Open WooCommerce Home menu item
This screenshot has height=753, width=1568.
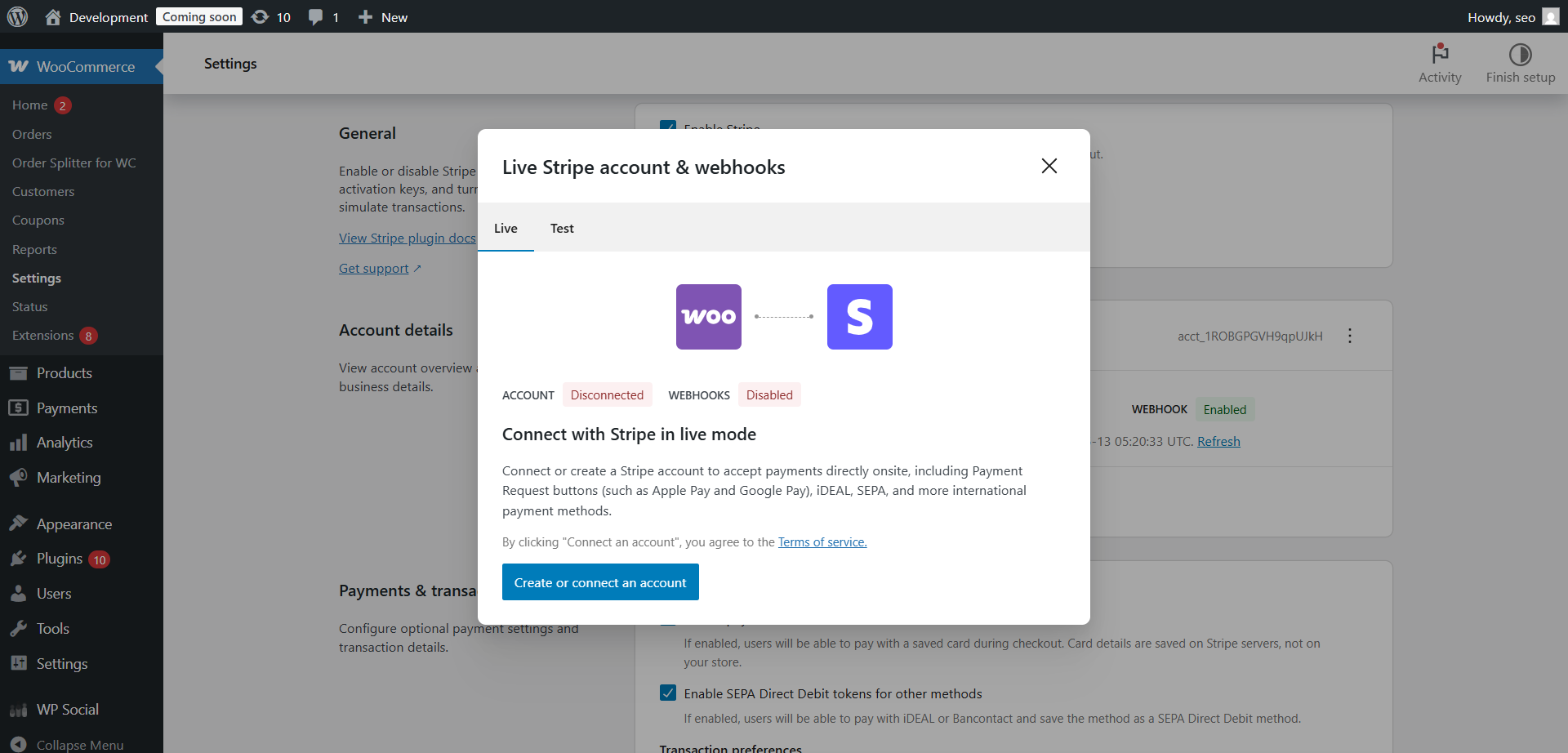click(30, 105)
